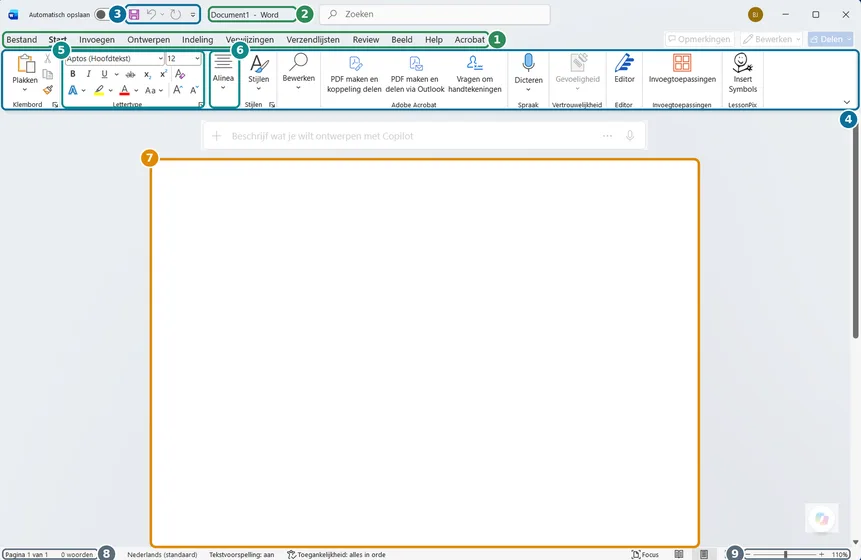Open the Acrobat tab
Image resolution: width=861 pixels, height=560 pixels.
click(469, 40)
